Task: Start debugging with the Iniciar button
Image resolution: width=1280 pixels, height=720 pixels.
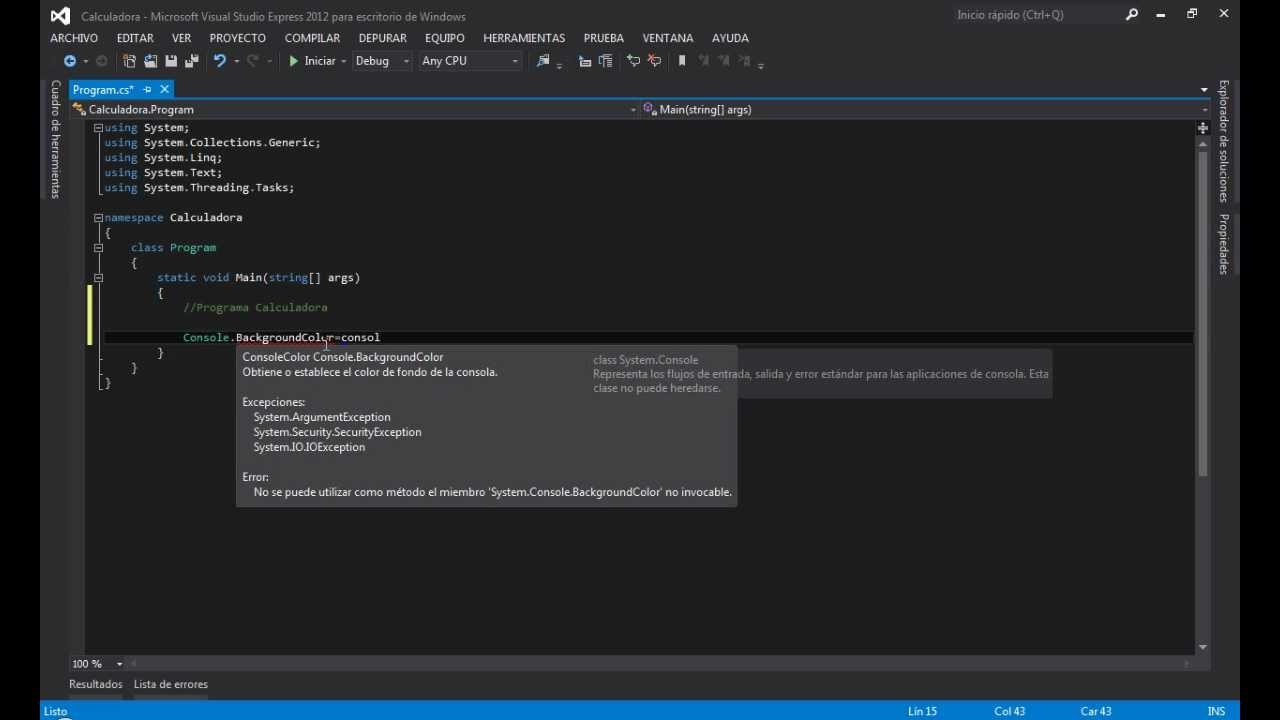Action: pos(313,61)
